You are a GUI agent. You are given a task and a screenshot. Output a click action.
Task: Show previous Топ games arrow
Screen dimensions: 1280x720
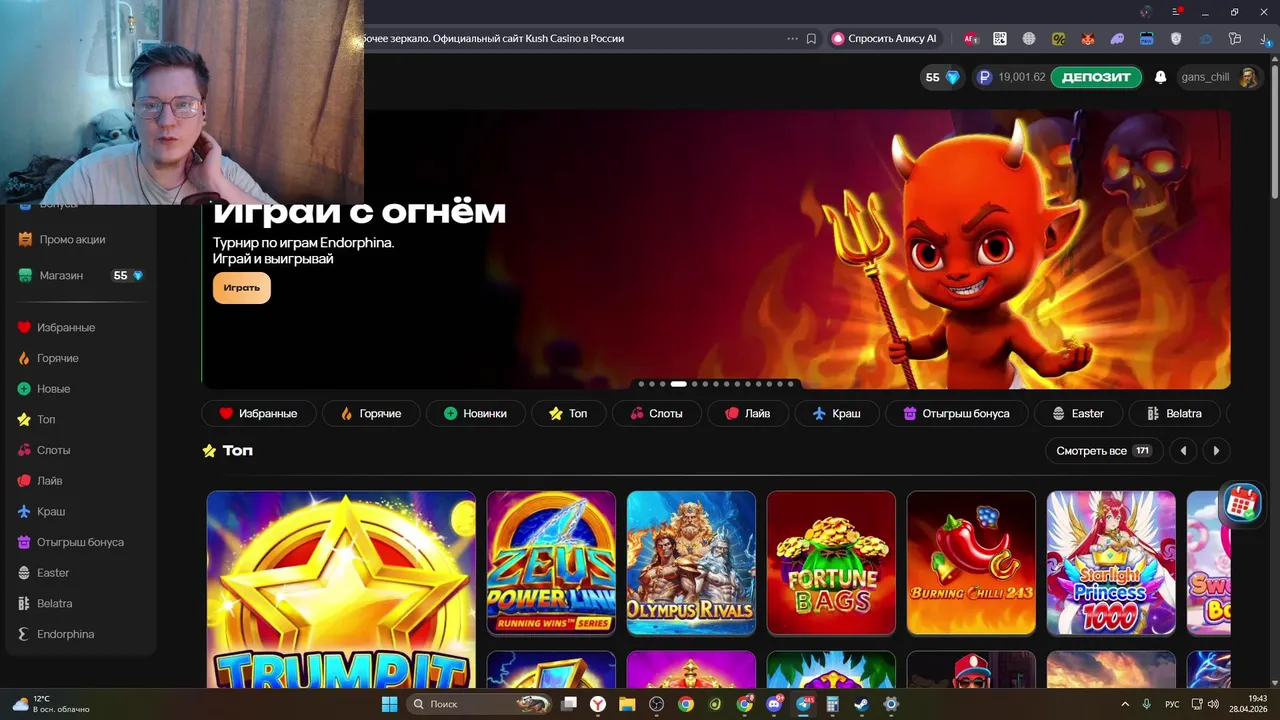(1183, 451)
